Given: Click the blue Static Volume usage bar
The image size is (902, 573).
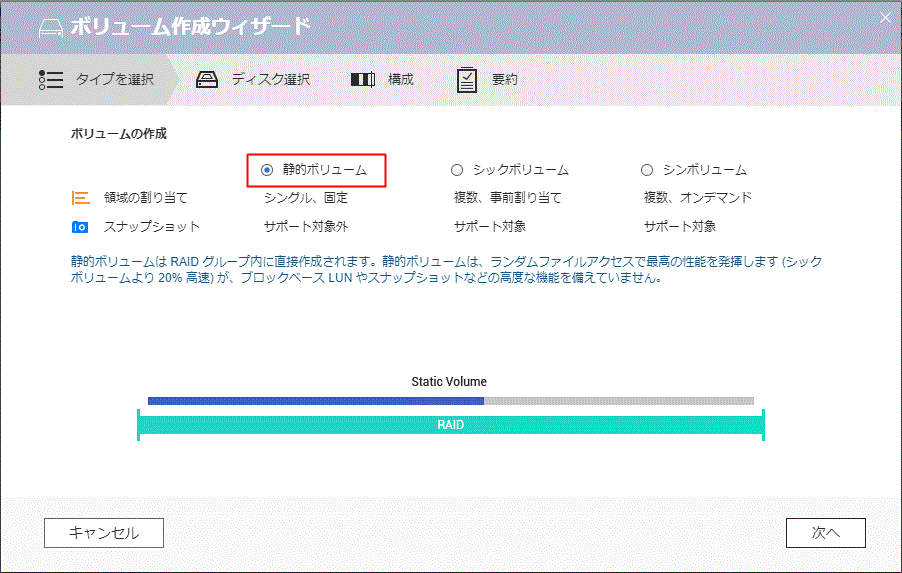Looking at the screenshot, I should (316, 401).
